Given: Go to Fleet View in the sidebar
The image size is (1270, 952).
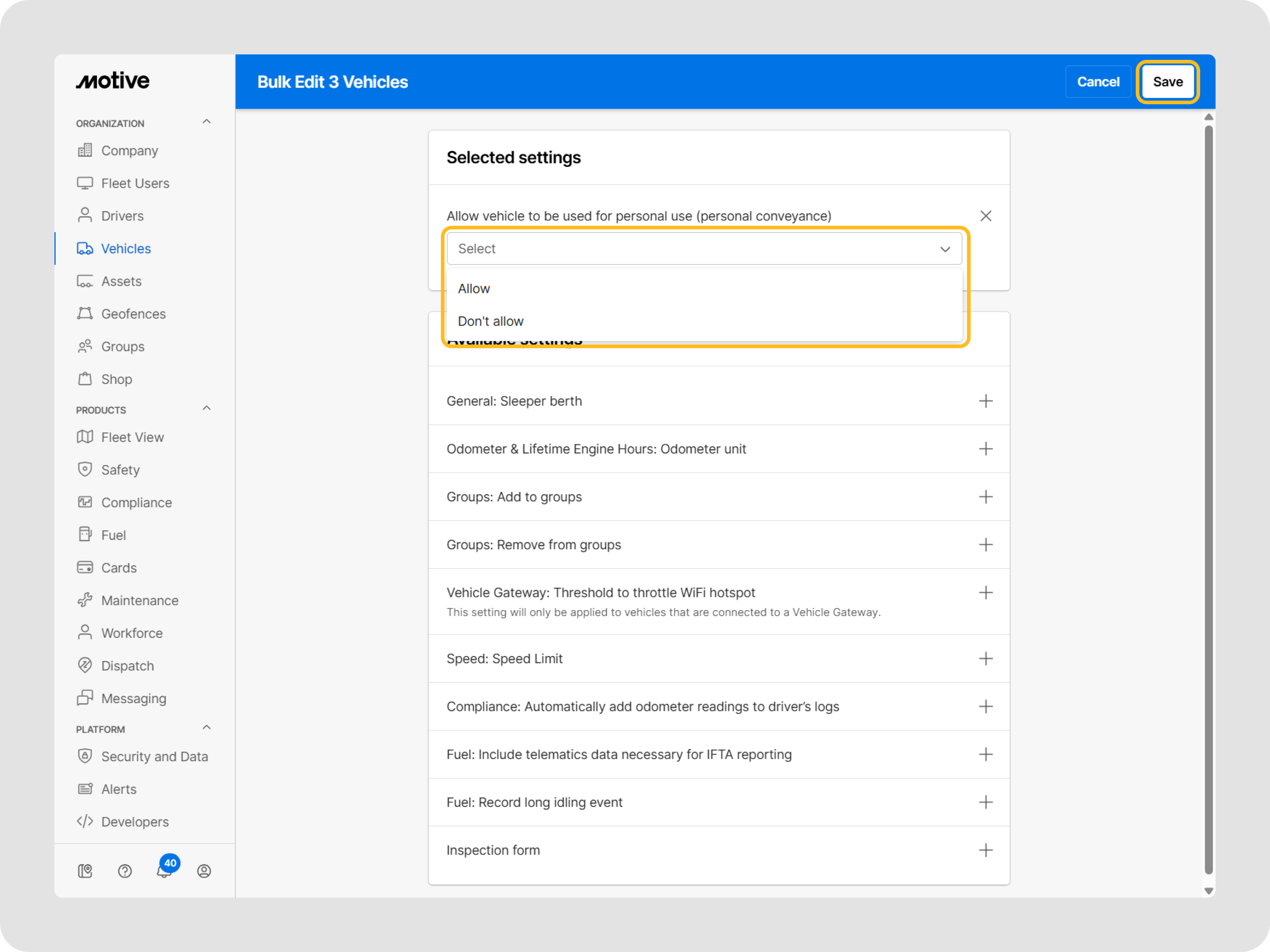Looking at the screenshot, I should [132, 437].
